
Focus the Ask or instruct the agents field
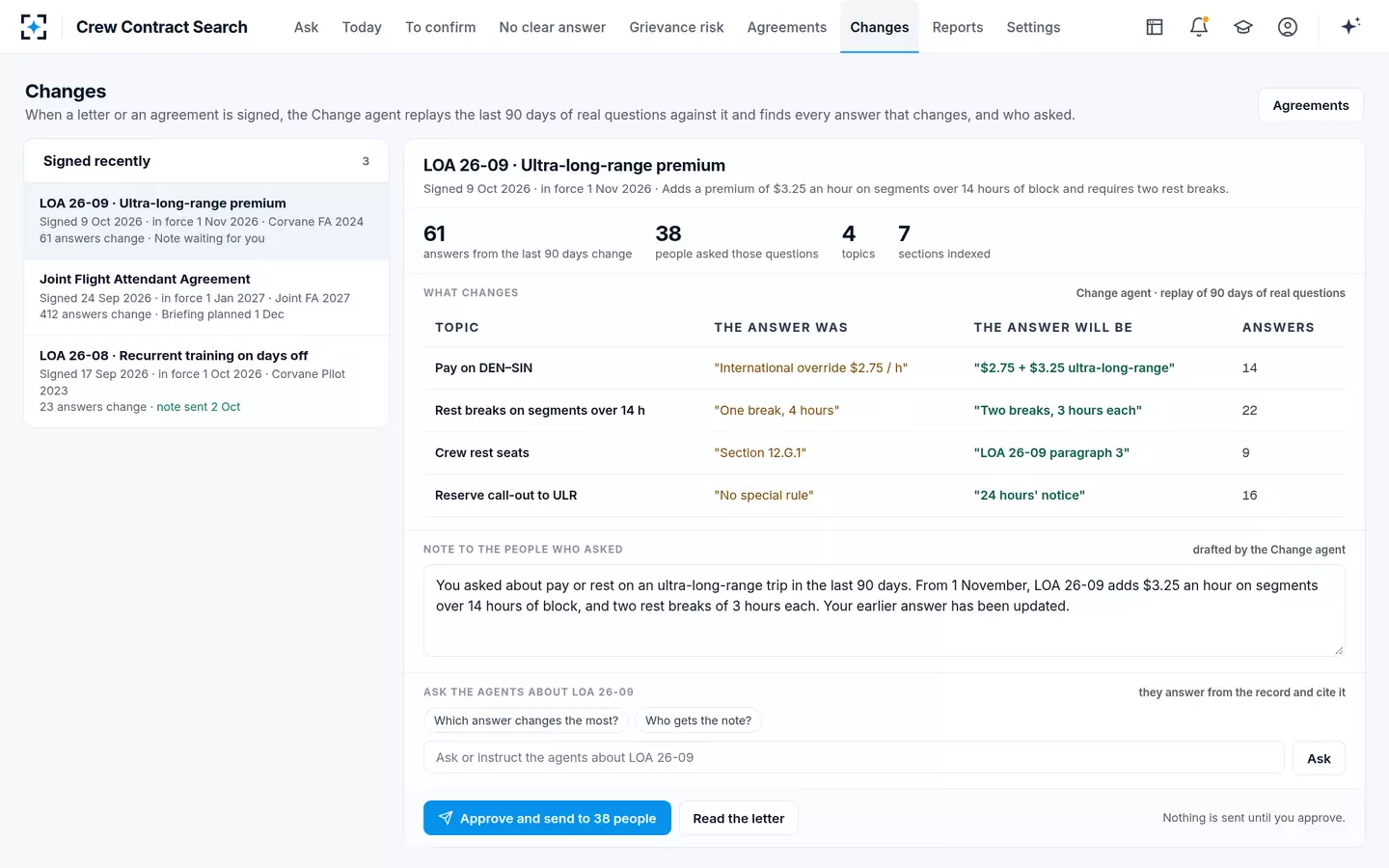[854, 757]
